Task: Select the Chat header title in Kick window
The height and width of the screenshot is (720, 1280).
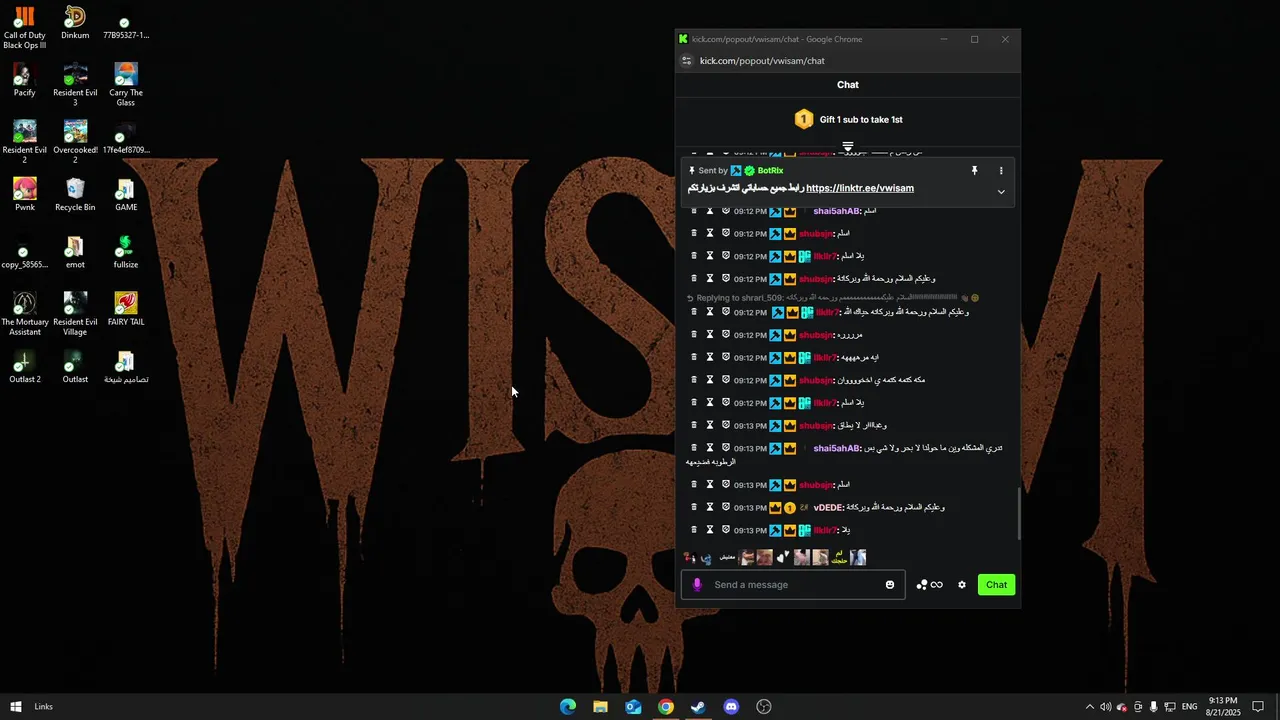Action: click(x=848, y=85)
